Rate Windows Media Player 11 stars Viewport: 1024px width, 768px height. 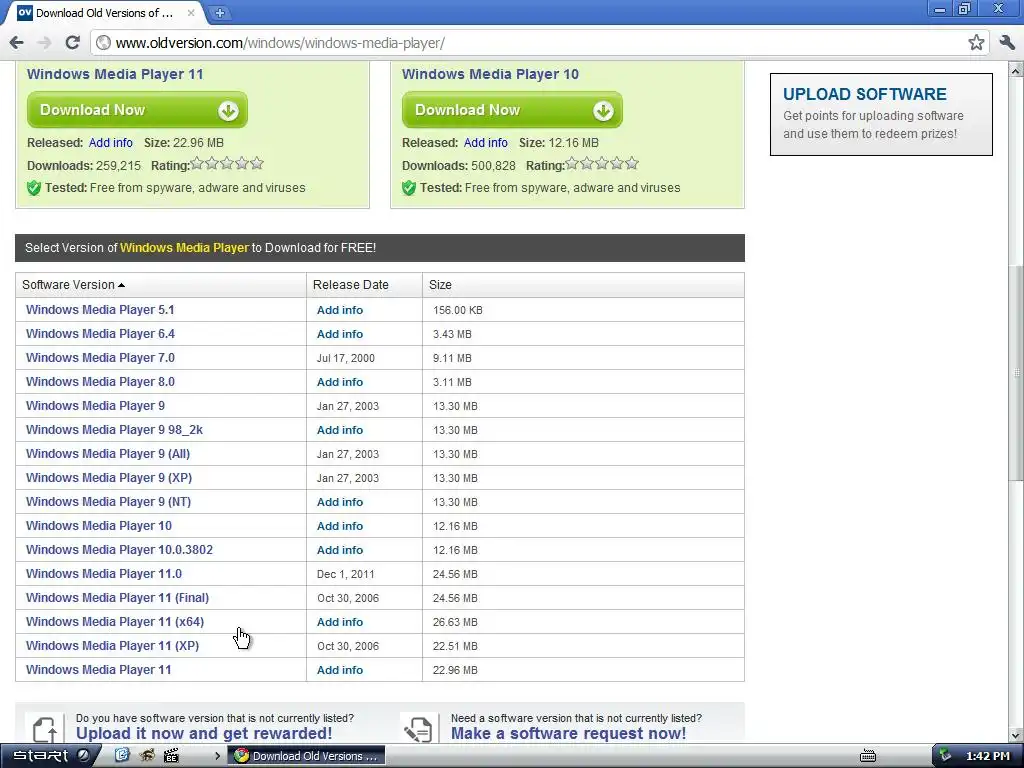pos(227,163)
